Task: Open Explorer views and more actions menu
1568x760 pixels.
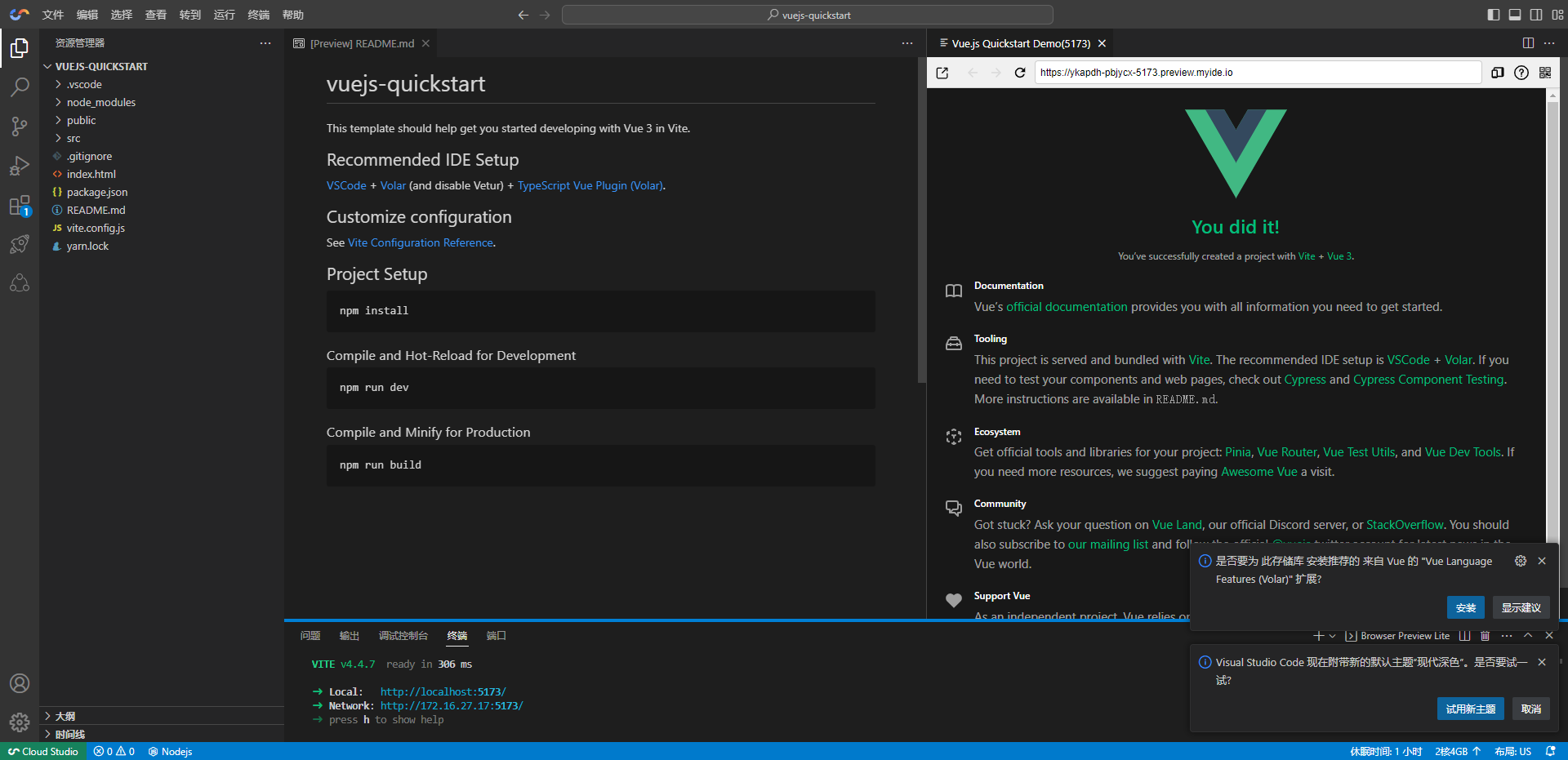Action: tap(265, 43)
